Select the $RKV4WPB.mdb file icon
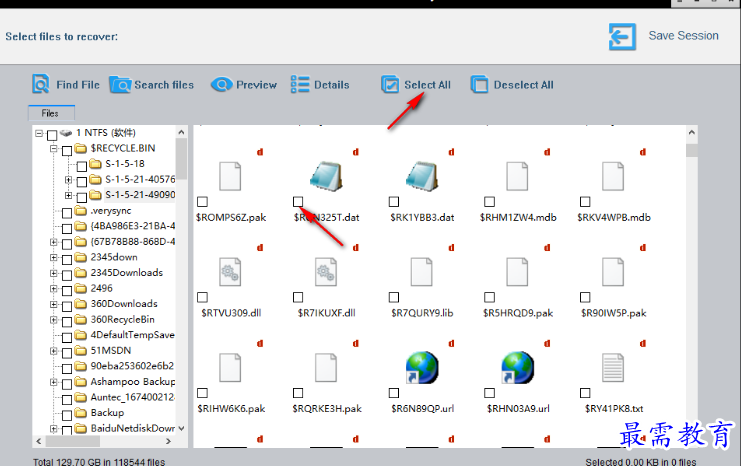The width and height of the screenshot is (741, 466). (613, 176)
